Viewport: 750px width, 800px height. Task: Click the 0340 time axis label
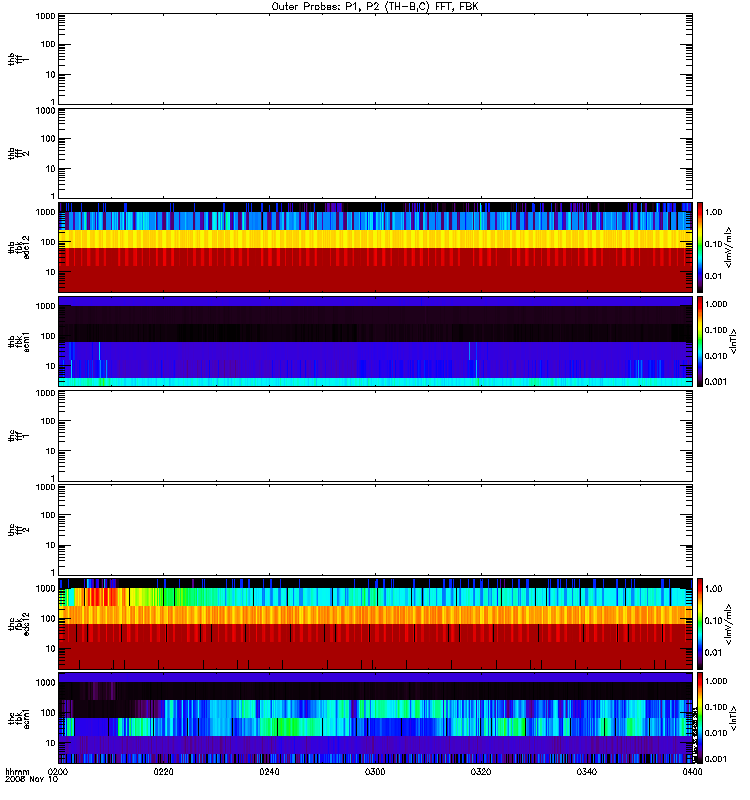pos(587,772)
